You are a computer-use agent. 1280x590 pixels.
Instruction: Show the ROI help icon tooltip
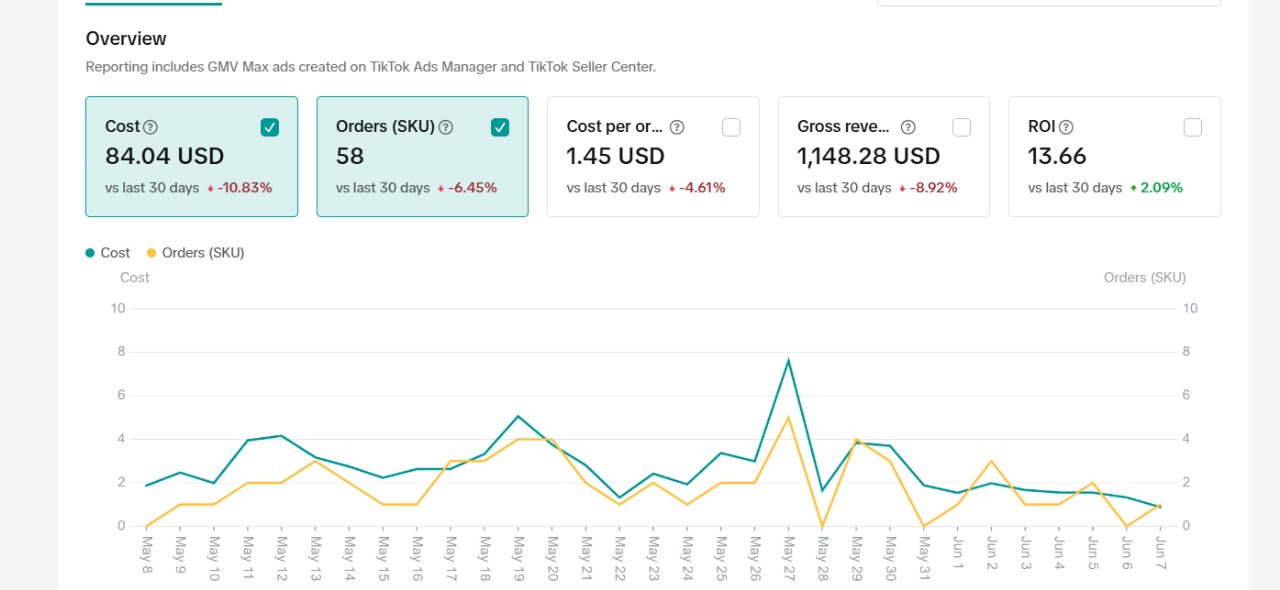coord(1066,127)
